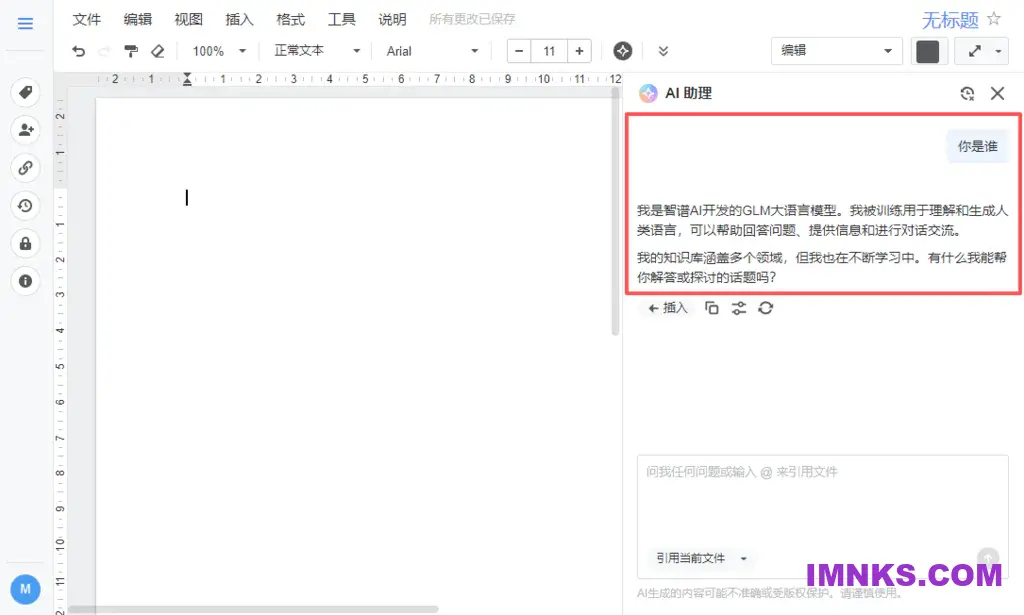
Task: Select the paint format tool
Action: 131,51
